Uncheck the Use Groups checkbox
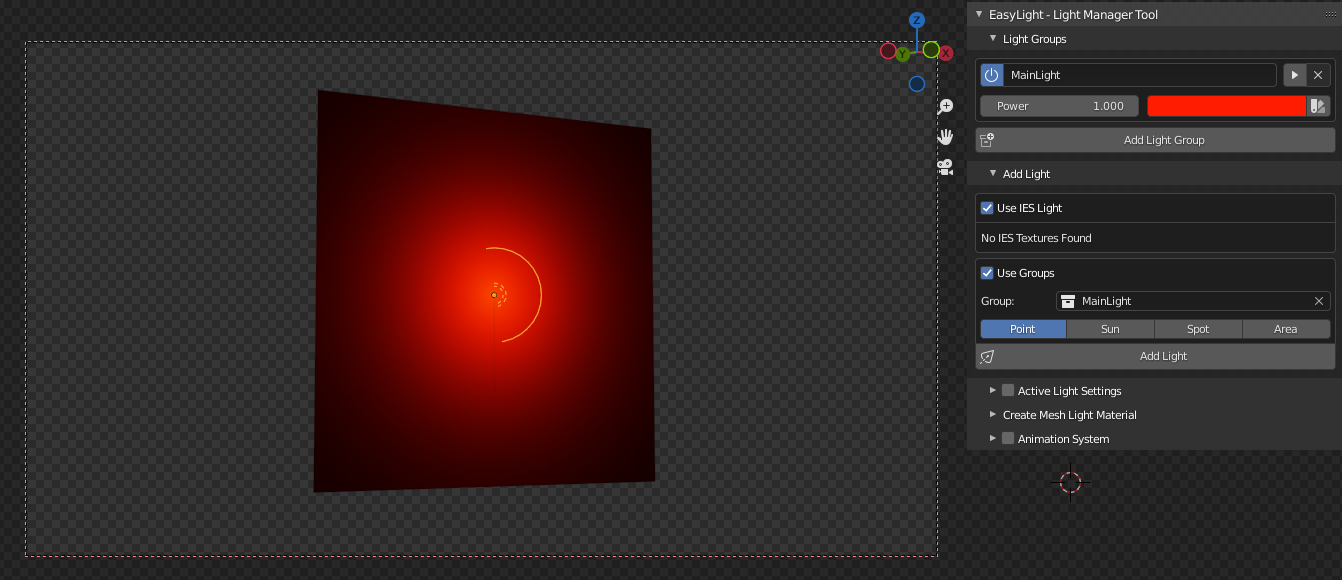Viewport: 1342px width, 580px height. point(987,273)
